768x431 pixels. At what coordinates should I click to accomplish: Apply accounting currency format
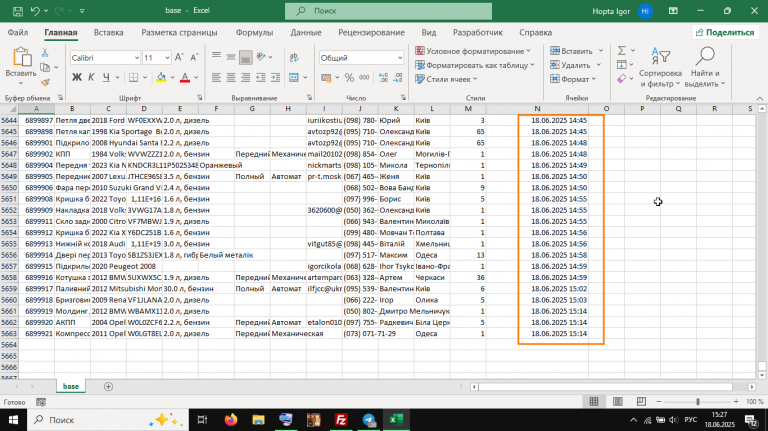(x=326, y=77)
